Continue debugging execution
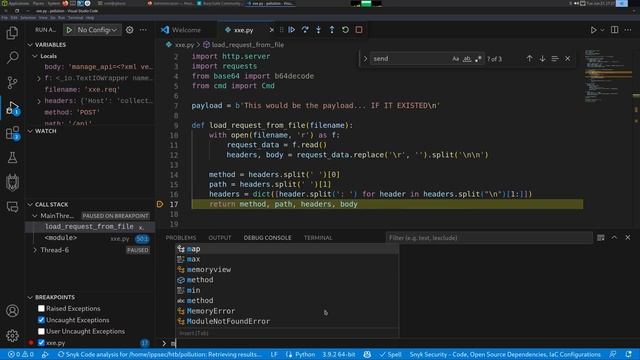The image size is (640, 360). coord(291,30)
